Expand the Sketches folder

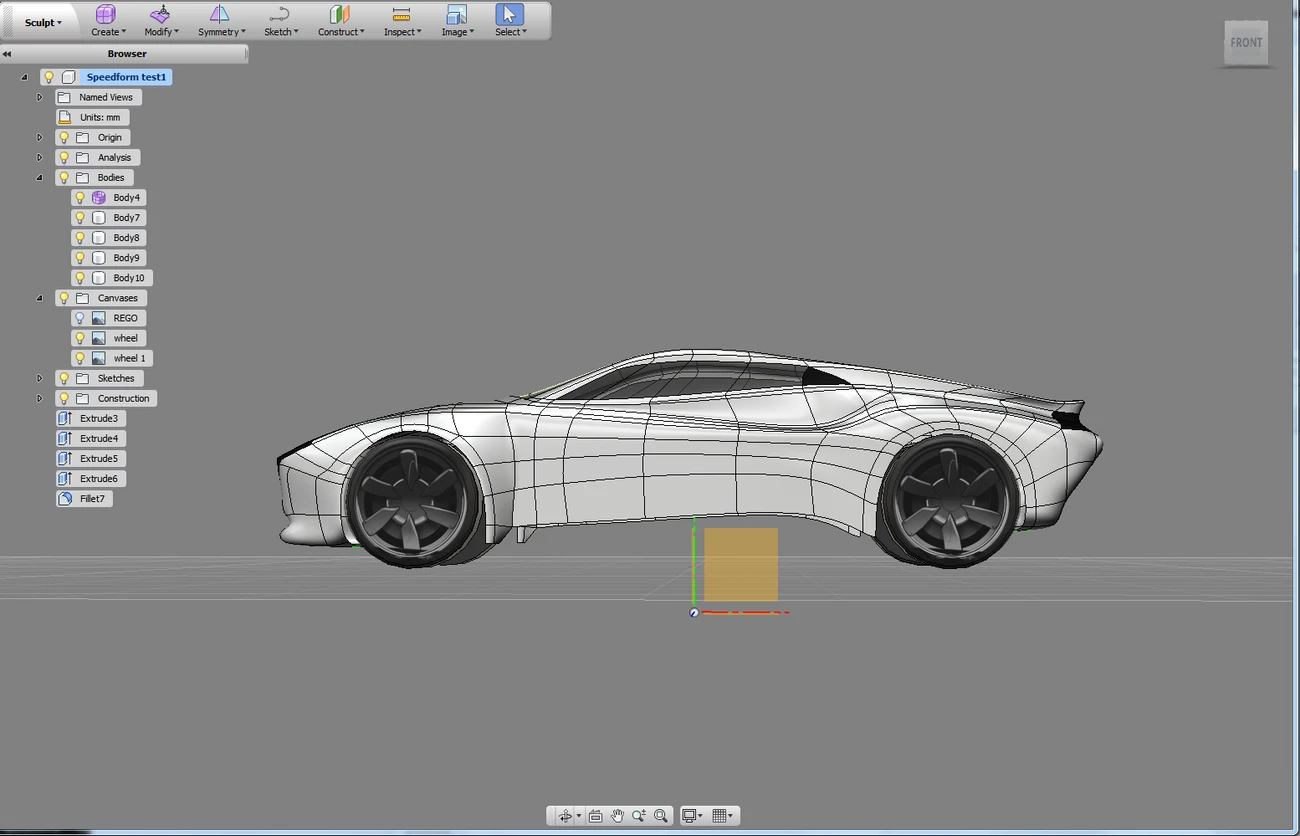[39, 378]
